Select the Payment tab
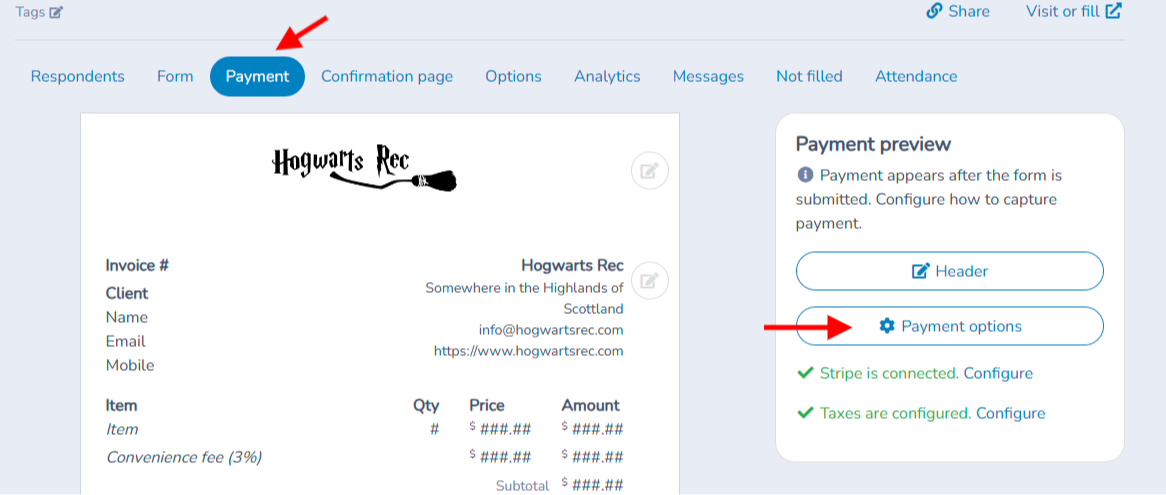 tap(257, 76)
